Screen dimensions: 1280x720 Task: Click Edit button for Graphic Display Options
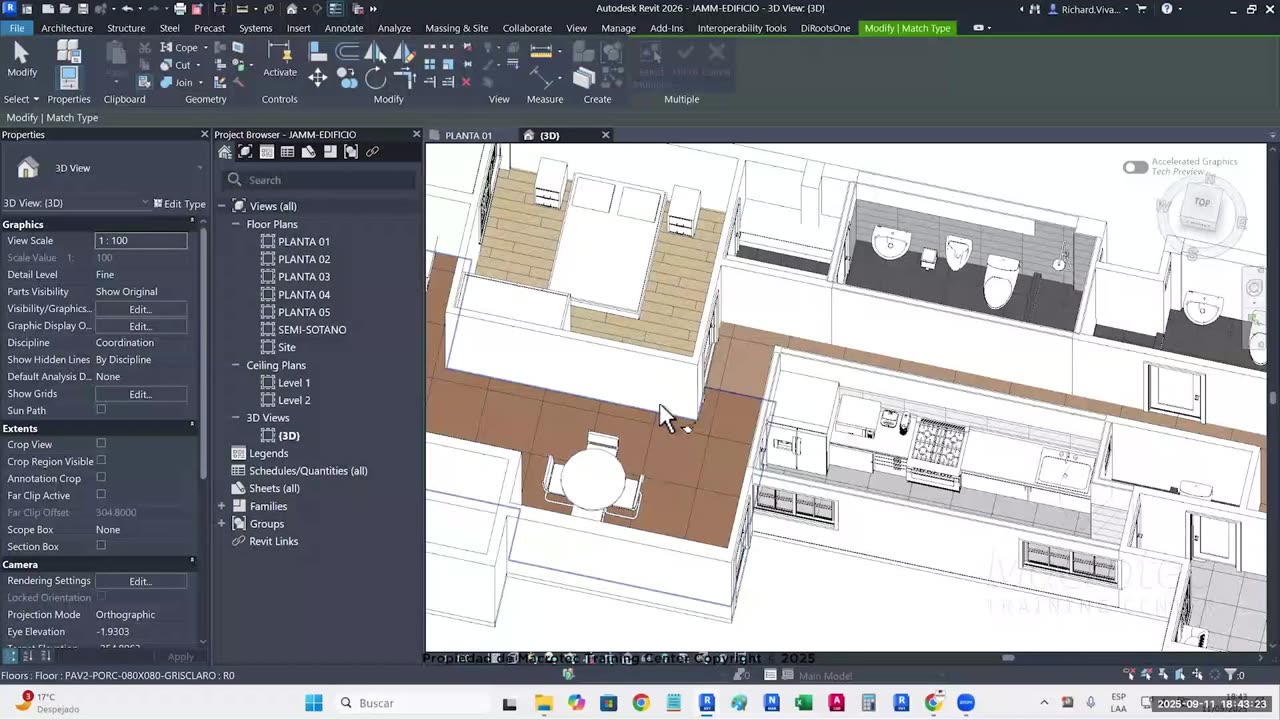(140, 326)
